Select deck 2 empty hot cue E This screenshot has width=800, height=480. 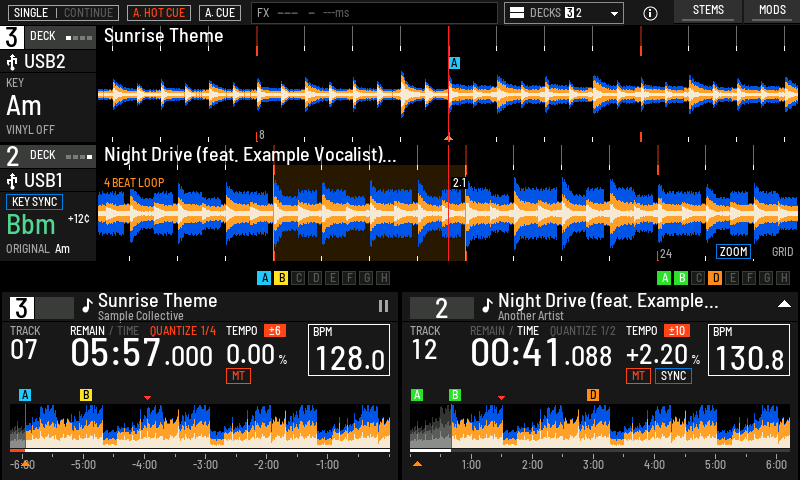pos(732,278)
